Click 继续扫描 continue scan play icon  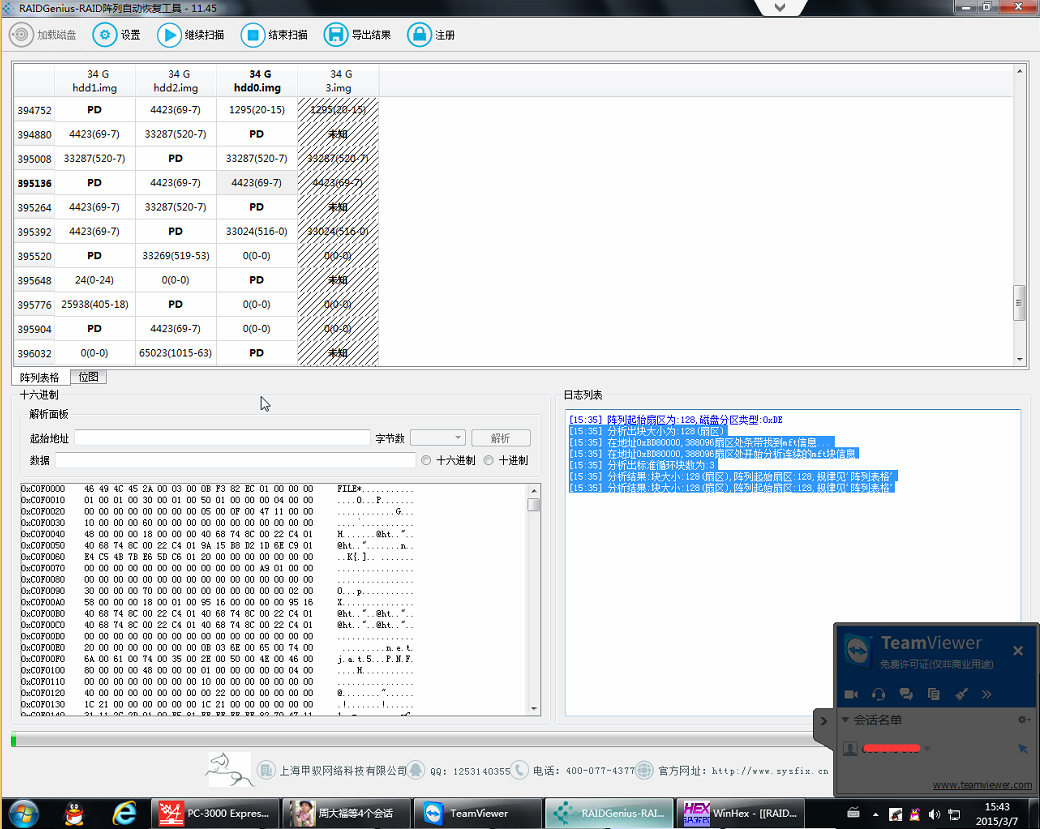pyautogui.click(x=169, y=34)
